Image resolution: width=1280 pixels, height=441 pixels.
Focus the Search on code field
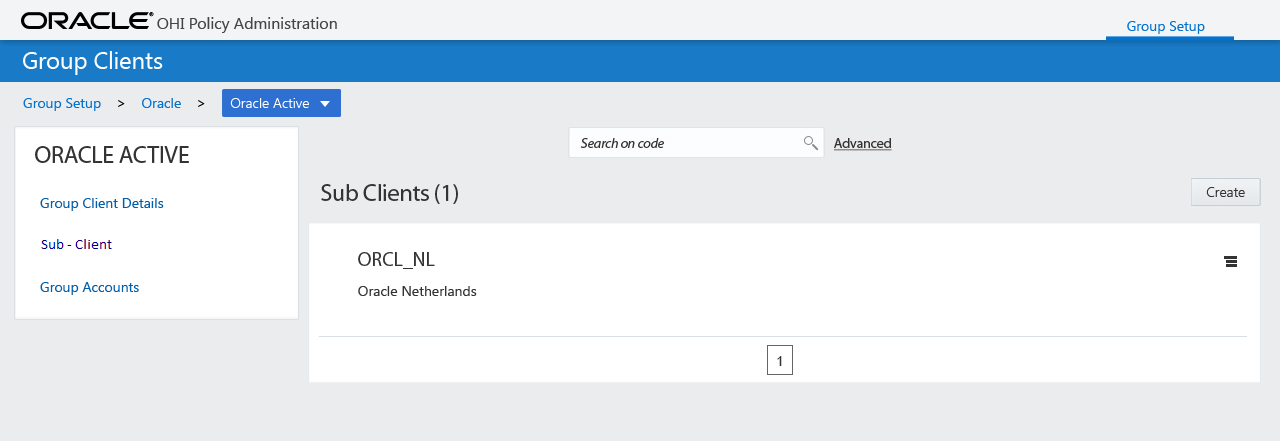click(x=696, y=143)
